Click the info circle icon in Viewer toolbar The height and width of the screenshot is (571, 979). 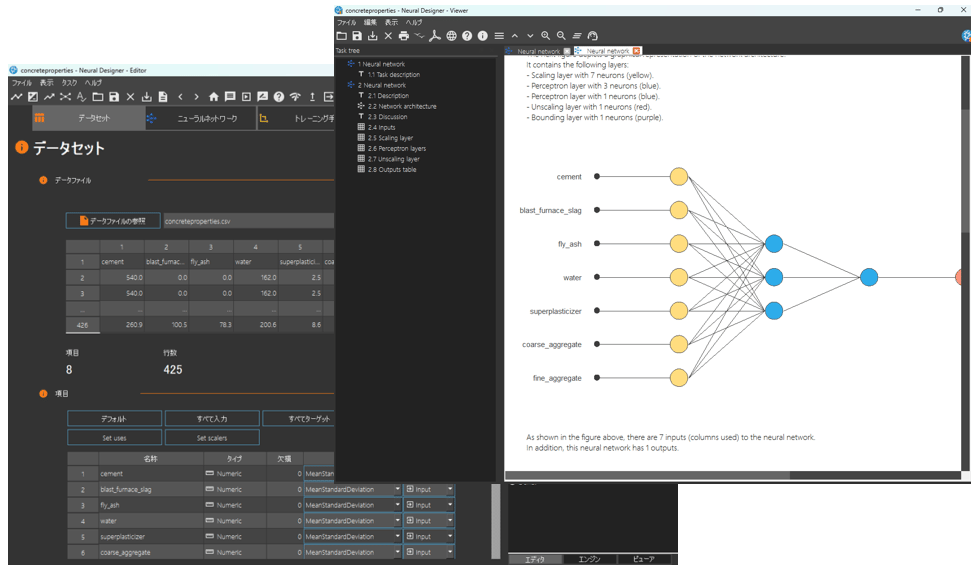[x=483, y=36]
